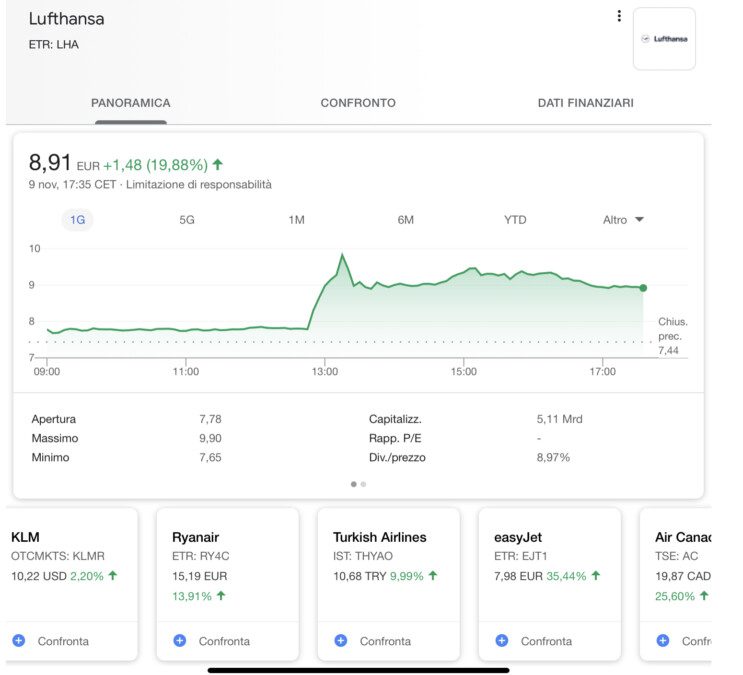Click the ETR: RY4C ticker text
This screenshot has height=675, width=743.
click(x=200, y=556)
